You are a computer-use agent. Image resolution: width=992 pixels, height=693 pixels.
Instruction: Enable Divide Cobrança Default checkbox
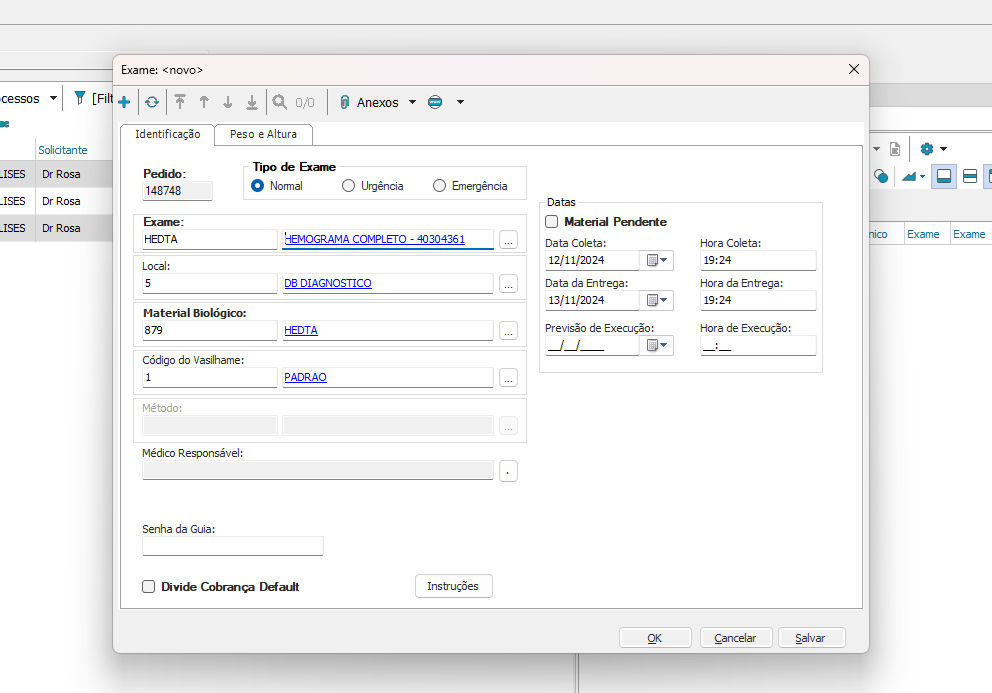pyautogui.click(x=149, y=587)
